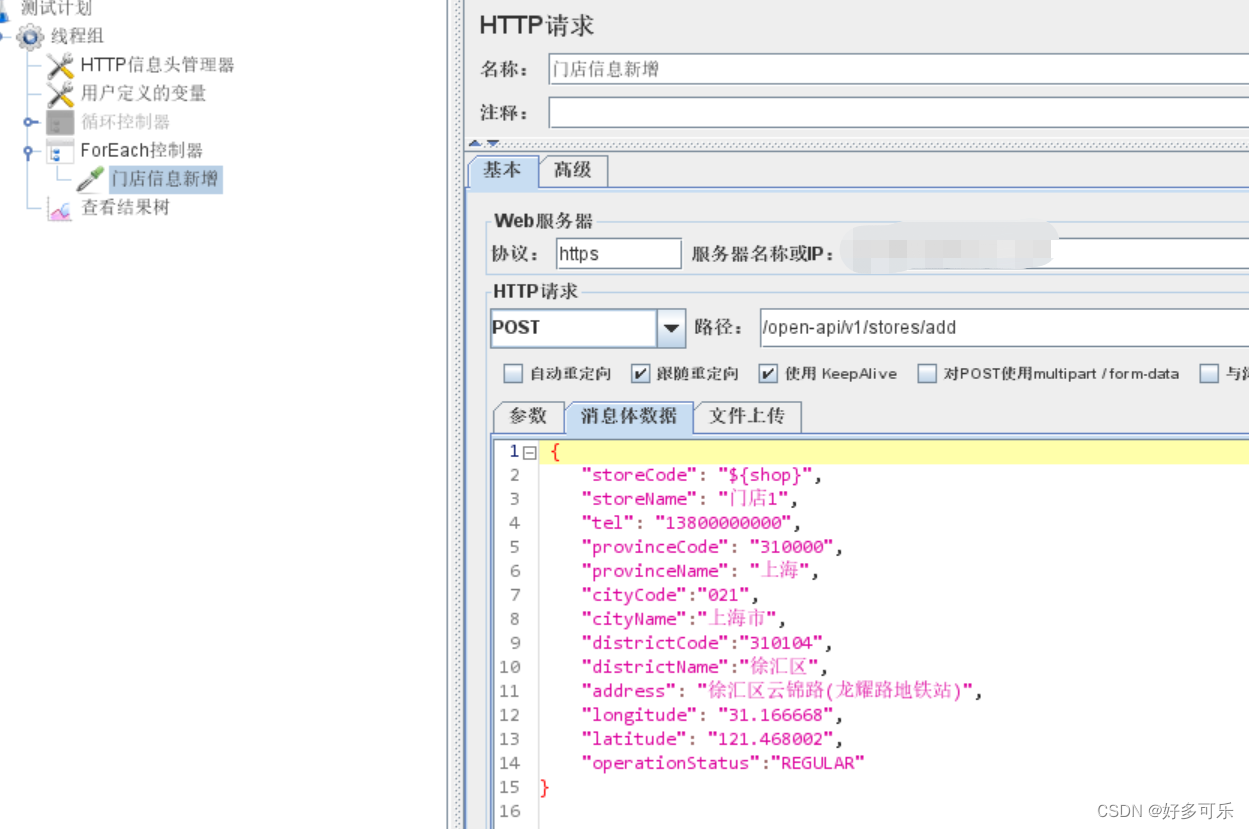1249x829 pixels.
Task: Click the "cityName" line in body
Action: point(684,619)
